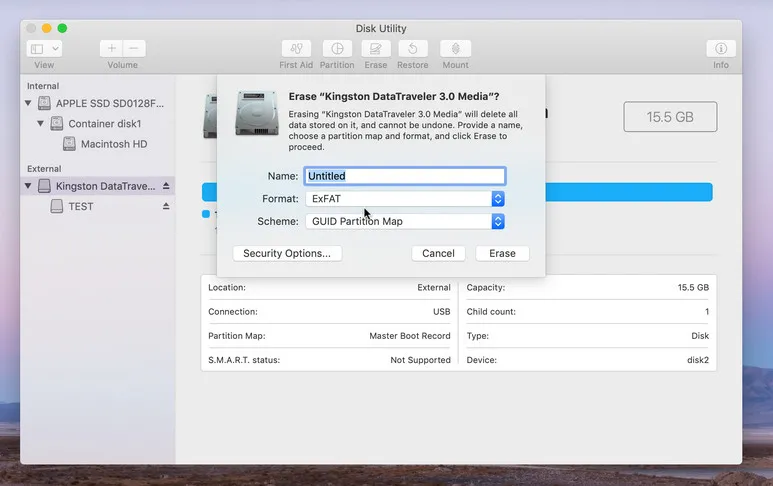Click the Master Boot Record value
Viewport: 773px width, 486px height.
410,336
